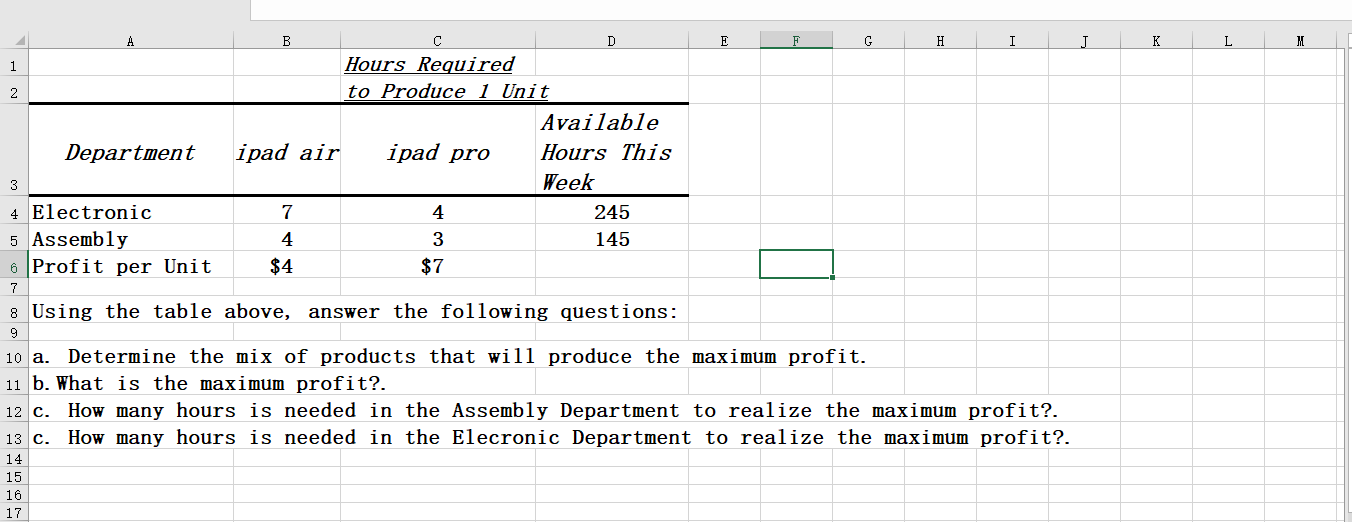Click the 'to Produce 1 Unit' cell
The image size is (1352, 522).
[x=438, y=91]
